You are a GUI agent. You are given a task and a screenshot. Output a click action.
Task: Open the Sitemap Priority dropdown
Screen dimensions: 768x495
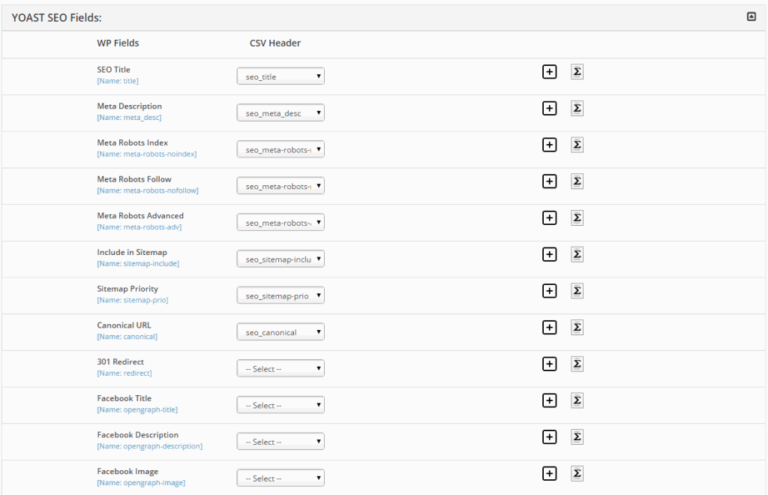[x=281, y=296]
